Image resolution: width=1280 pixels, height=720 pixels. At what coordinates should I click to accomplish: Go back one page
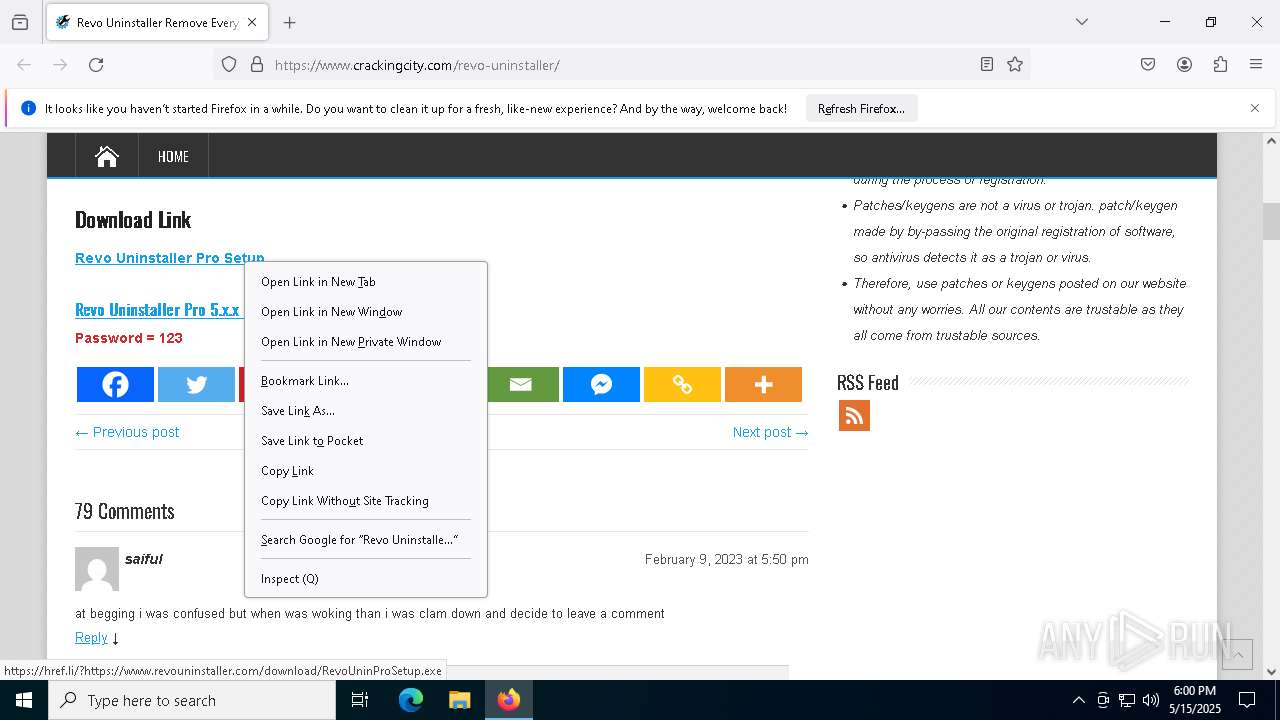point(24,65)
